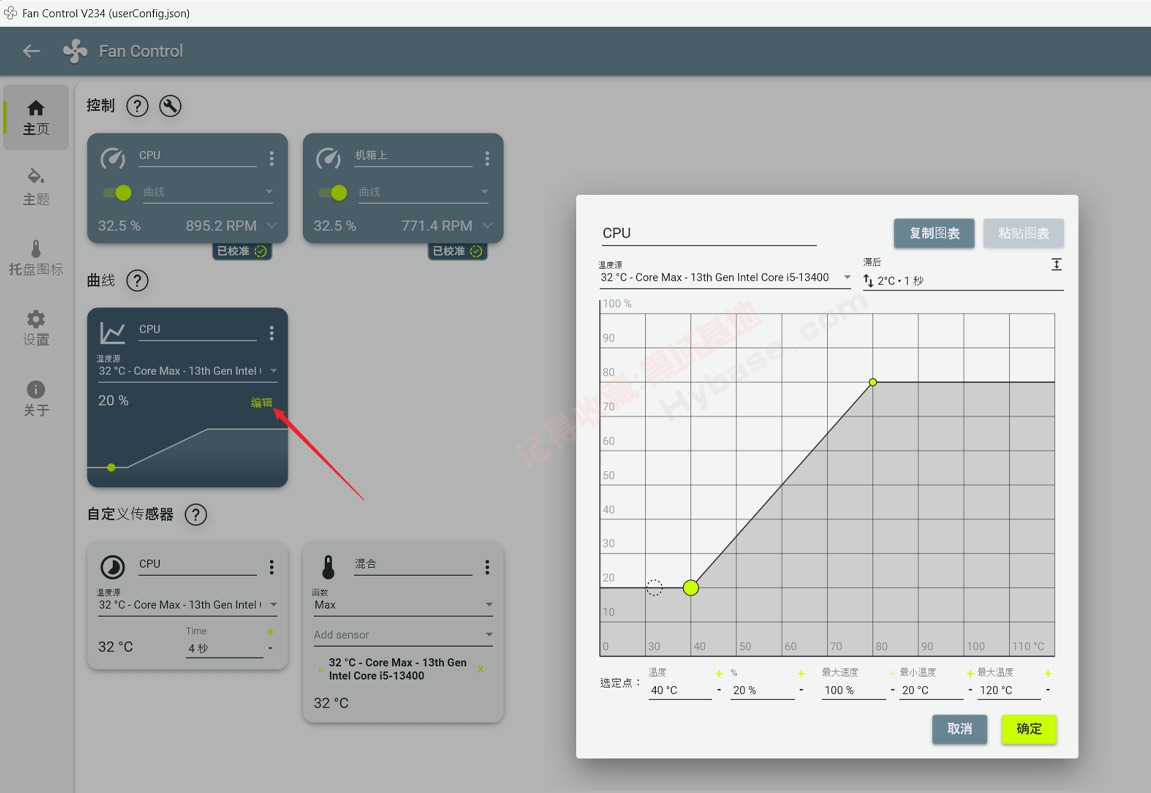The width and height of the screenshot is (1151, 793).
Task: Open the 函数 Max dropdown on 混合 card
Action: coord(488,605)
